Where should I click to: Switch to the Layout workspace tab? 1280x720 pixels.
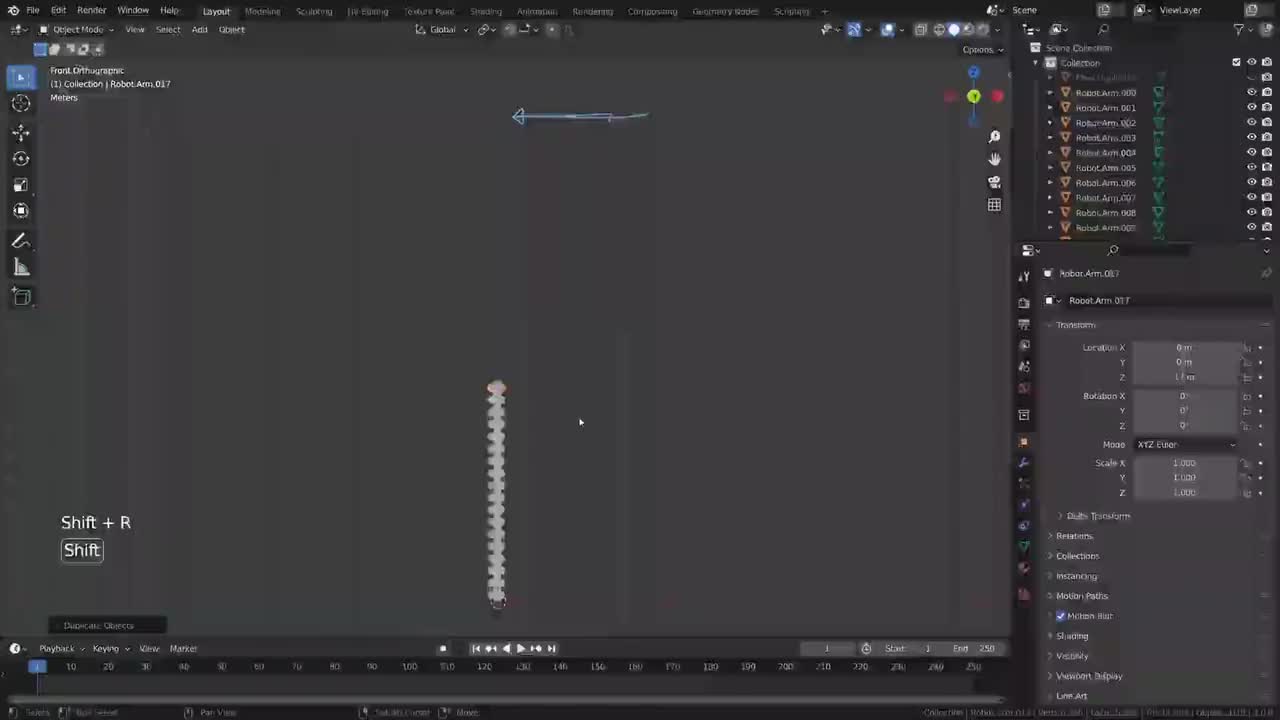pos(216,12)
